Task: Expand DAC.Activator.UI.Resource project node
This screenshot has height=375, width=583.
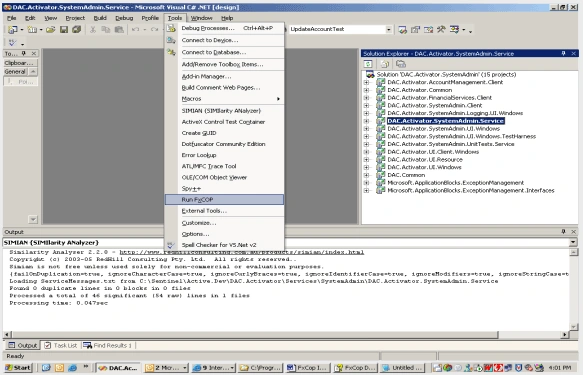Action: (367, 159)
